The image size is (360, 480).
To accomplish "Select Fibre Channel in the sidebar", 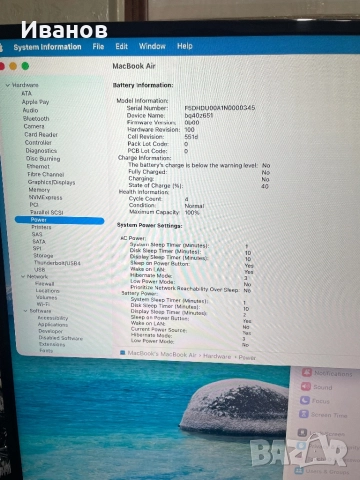I will click(46, 174).
